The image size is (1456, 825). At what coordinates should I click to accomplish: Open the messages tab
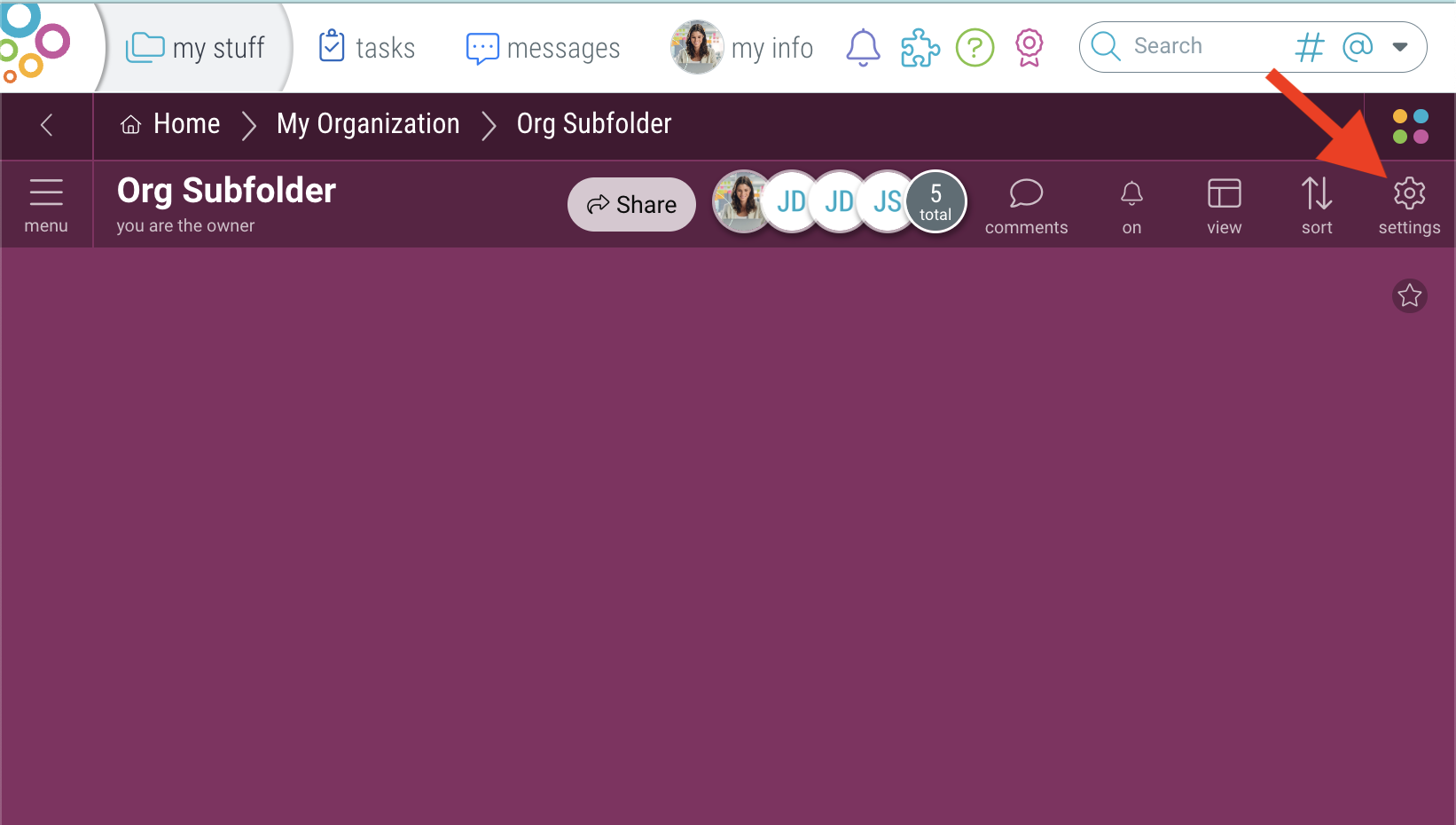point(543,48)
